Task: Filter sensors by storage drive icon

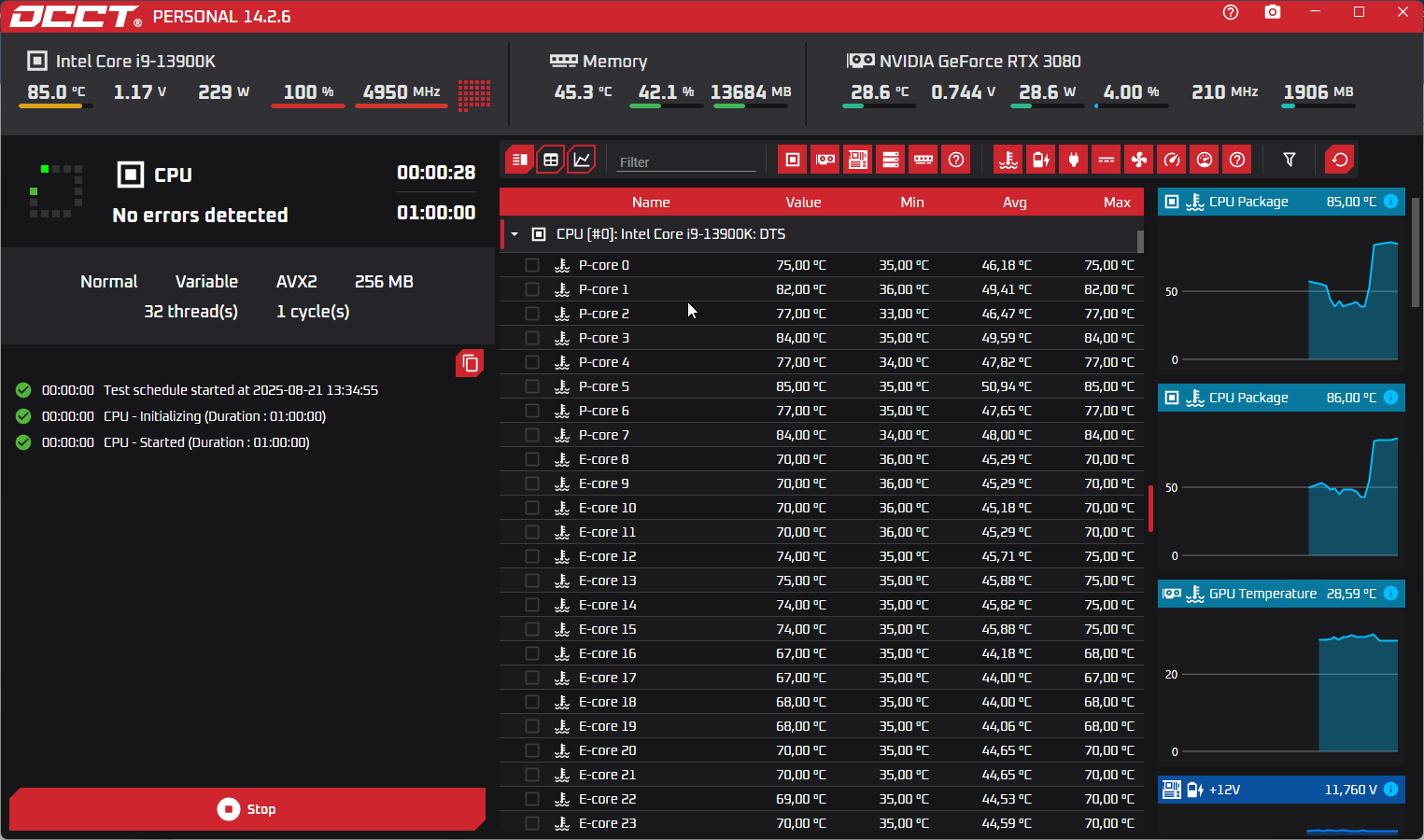Action: click(x=891, y=160)
